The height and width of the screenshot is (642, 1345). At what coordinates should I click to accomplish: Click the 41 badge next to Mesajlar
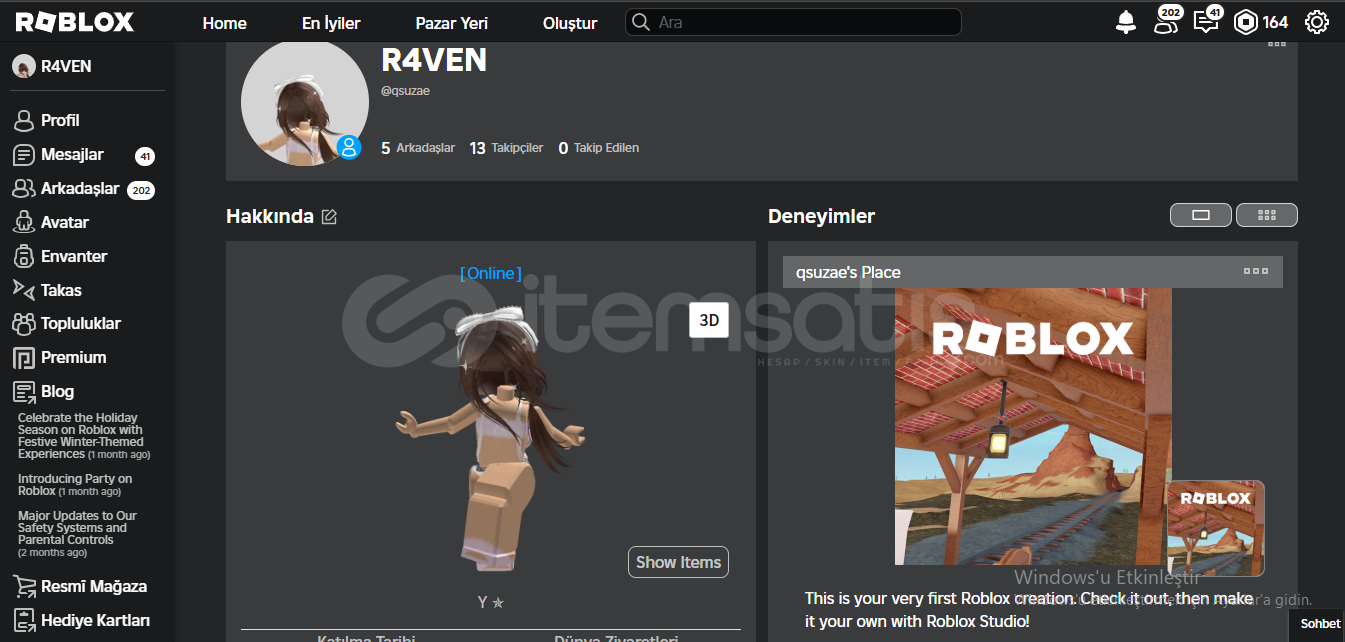point(145,156)
